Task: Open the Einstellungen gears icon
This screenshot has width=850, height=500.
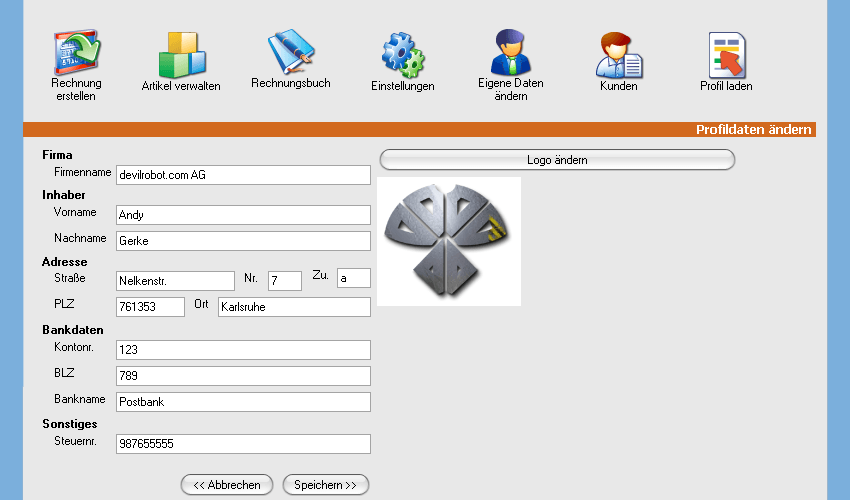Action: 403,55
